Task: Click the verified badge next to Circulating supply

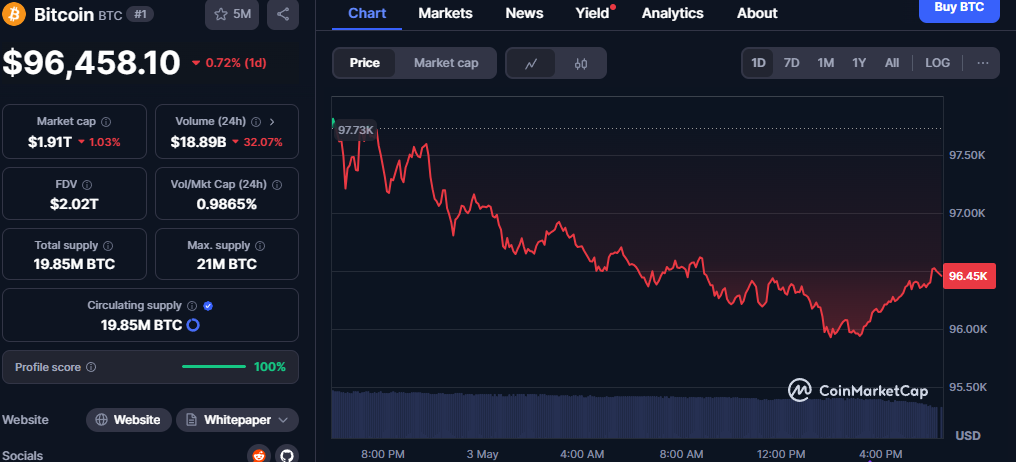Action: click(x=208, y=305)
